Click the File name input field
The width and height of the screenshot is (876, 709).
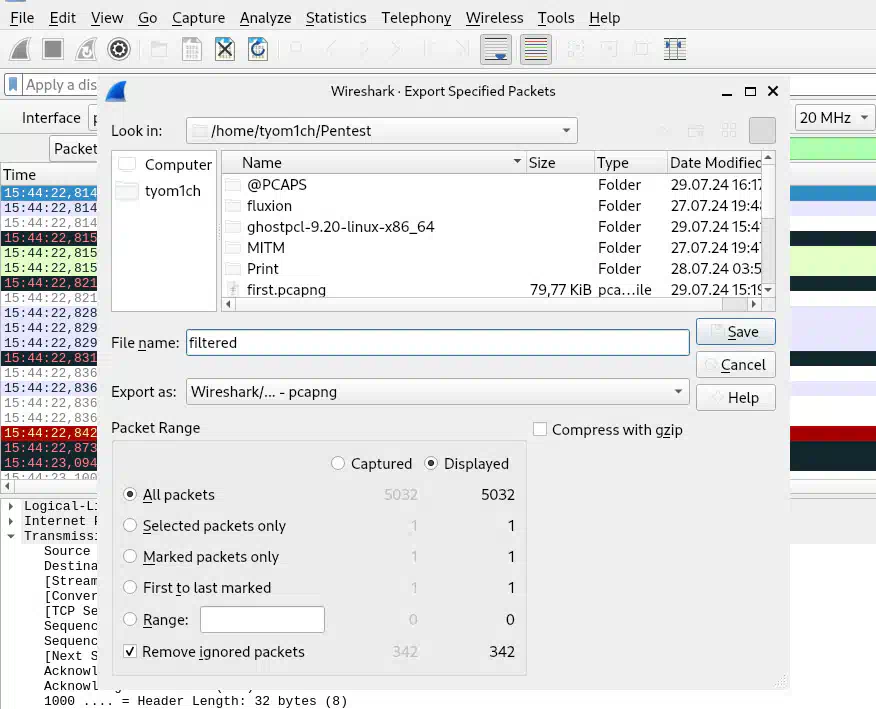click(438, 342)
